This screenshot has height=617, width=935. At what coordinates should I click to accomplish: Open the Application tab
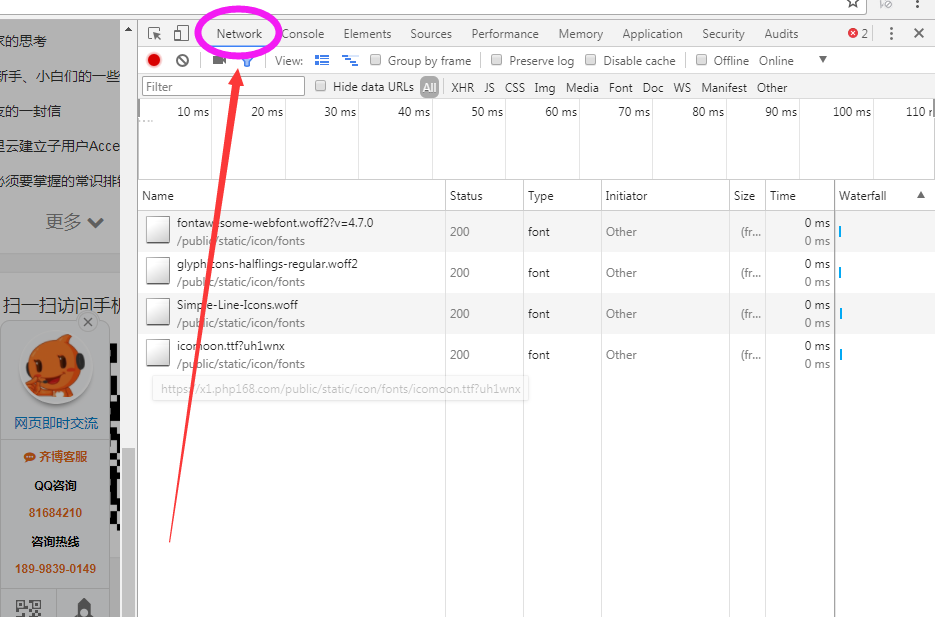(652, 34)
